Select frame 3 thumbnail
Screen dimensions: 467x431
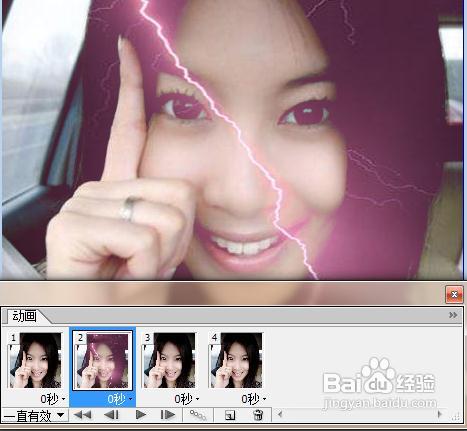[169, 360]
